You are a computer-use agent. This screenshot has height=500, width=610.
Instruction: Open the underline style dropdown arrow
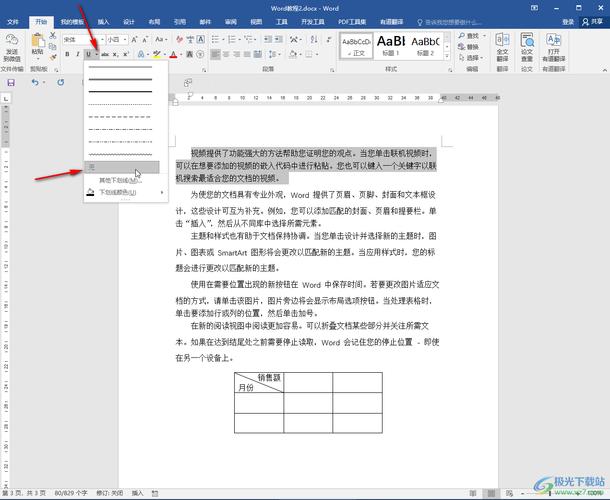coord(96,54)
